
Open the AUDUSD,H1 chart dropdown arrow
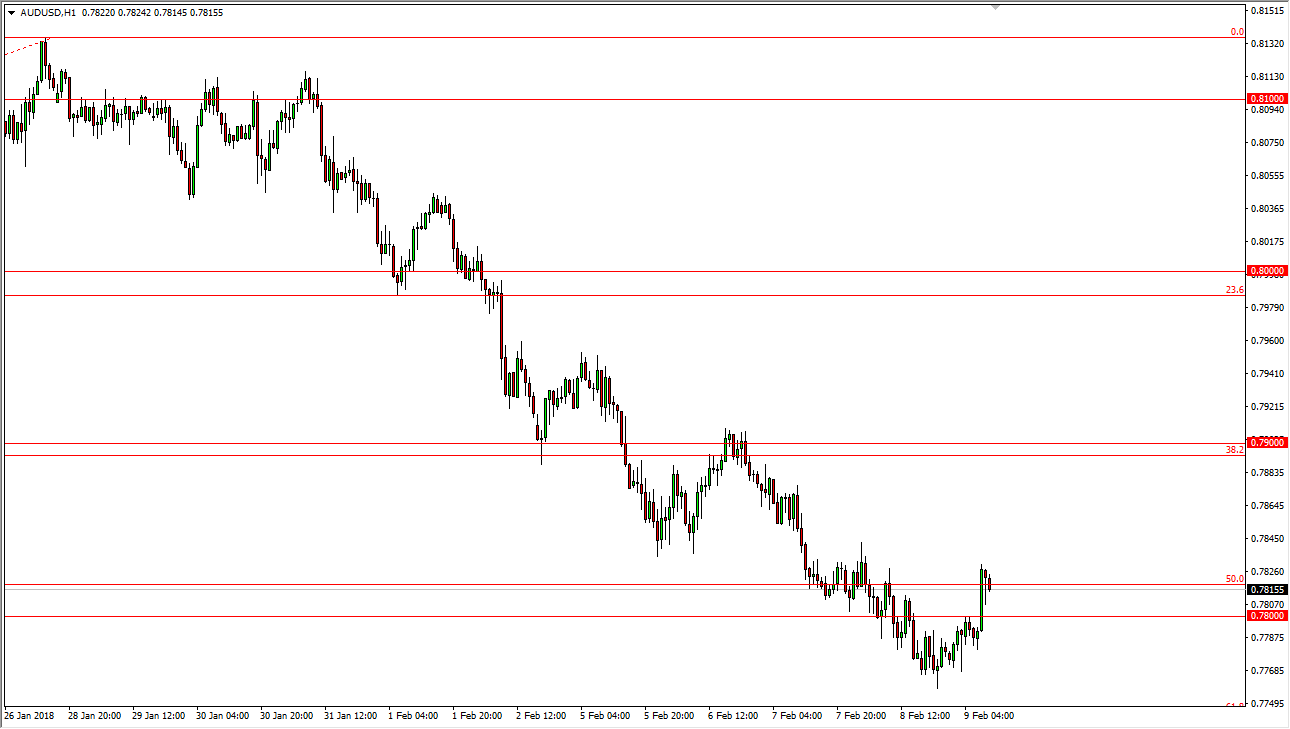coord(11,13)
